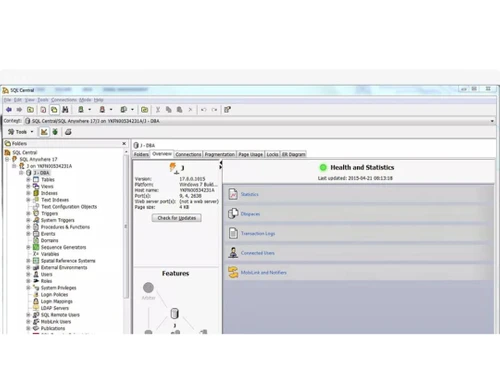Open the File menu

(x=7, y=100)
